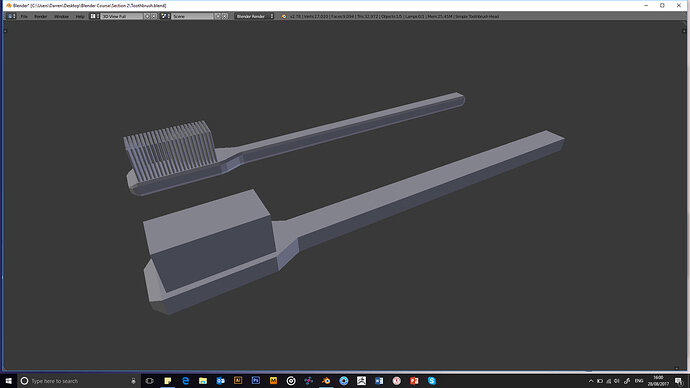This screenshot has height=388, width=690.
Task: Open the Render menu
Action: (40, 16)
